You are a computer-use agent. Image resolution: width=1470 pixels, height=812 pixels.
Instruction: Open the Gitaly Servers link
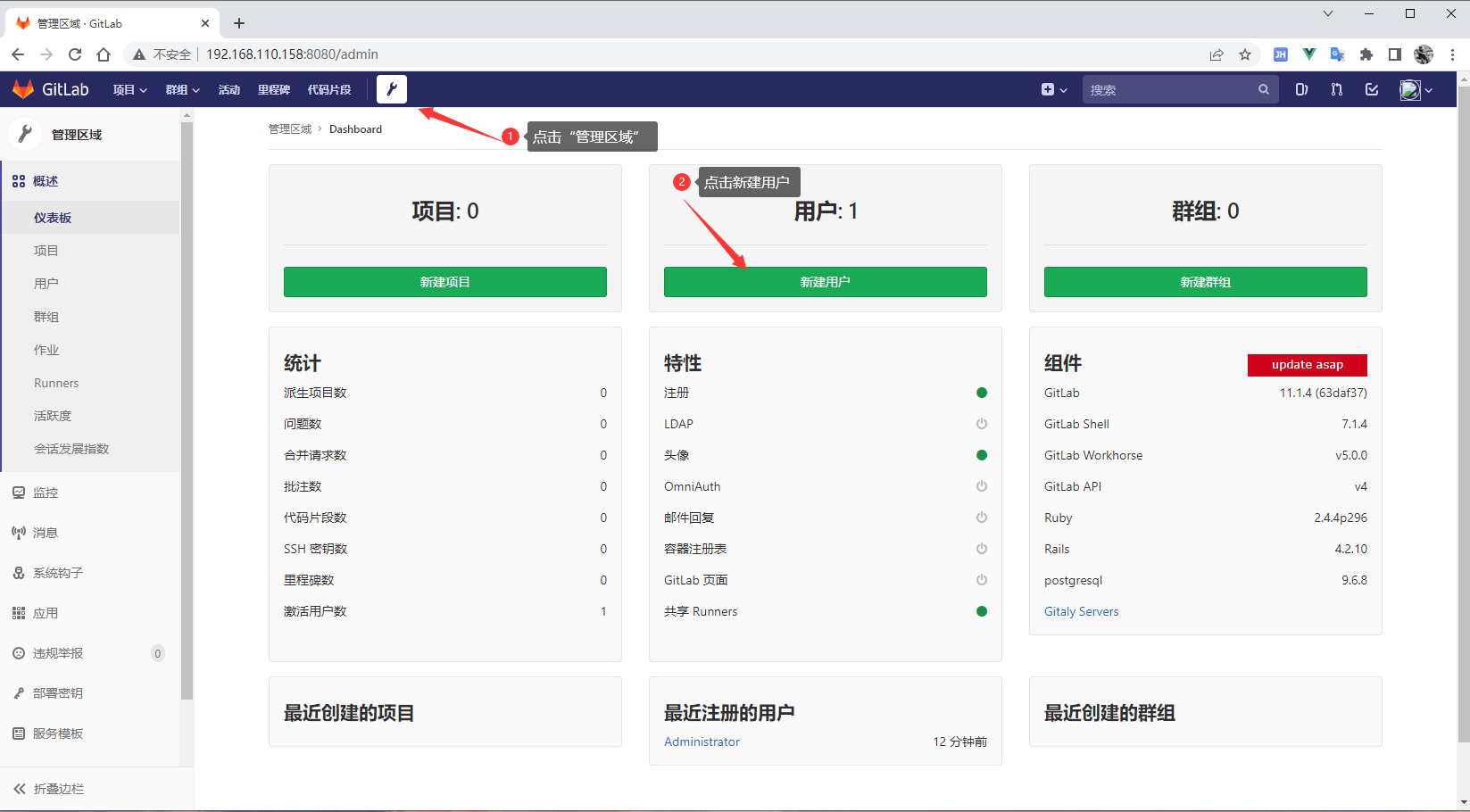[1081, 611]
